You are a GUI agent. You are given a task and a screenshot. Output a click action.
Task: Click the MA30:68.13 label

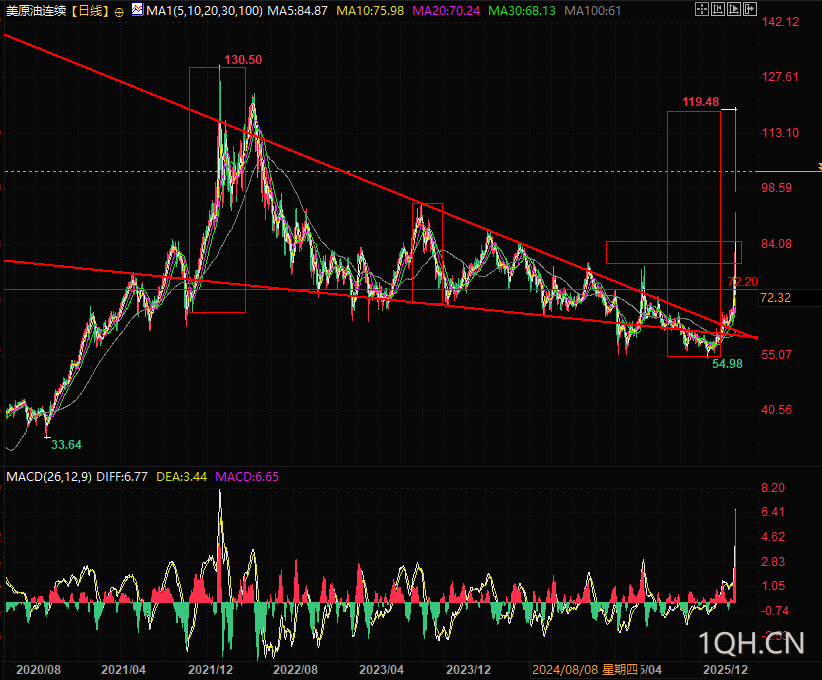(522, 10)
